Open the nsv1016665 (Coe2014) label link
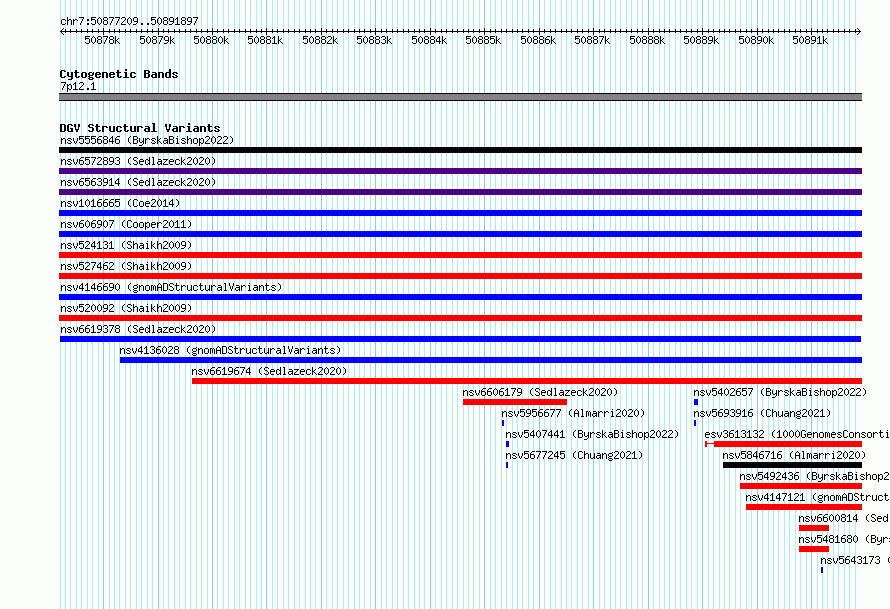 click(x=120, y=203)
